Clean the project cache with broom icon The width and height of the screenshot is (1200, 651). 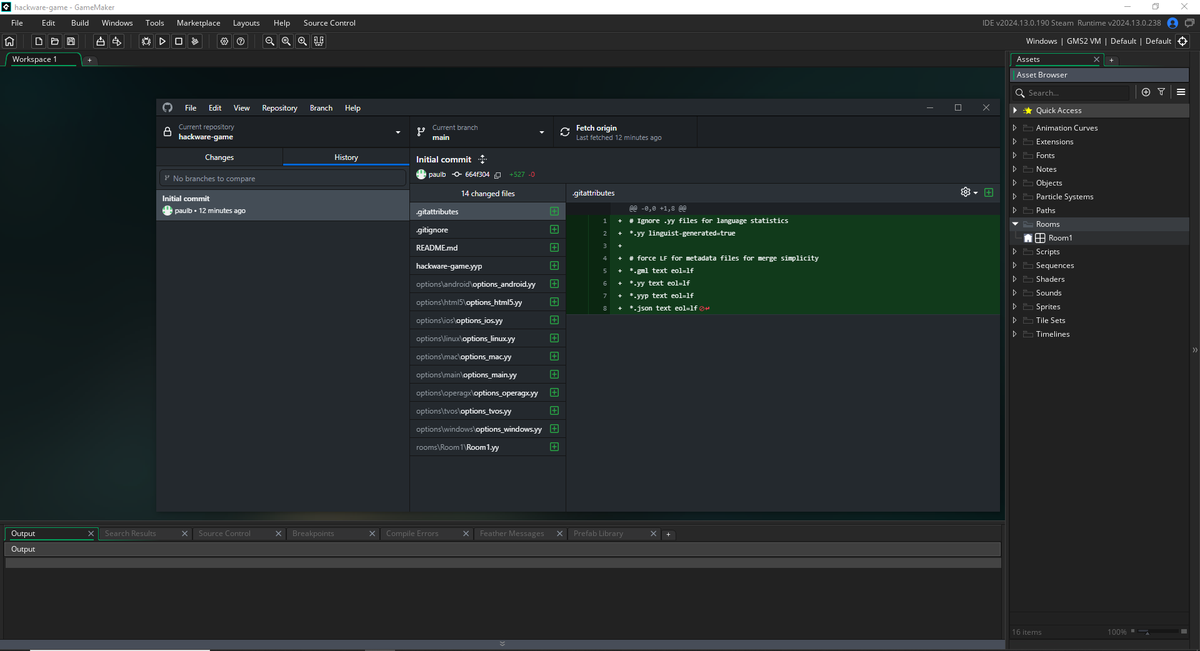(x=195, y=41)
